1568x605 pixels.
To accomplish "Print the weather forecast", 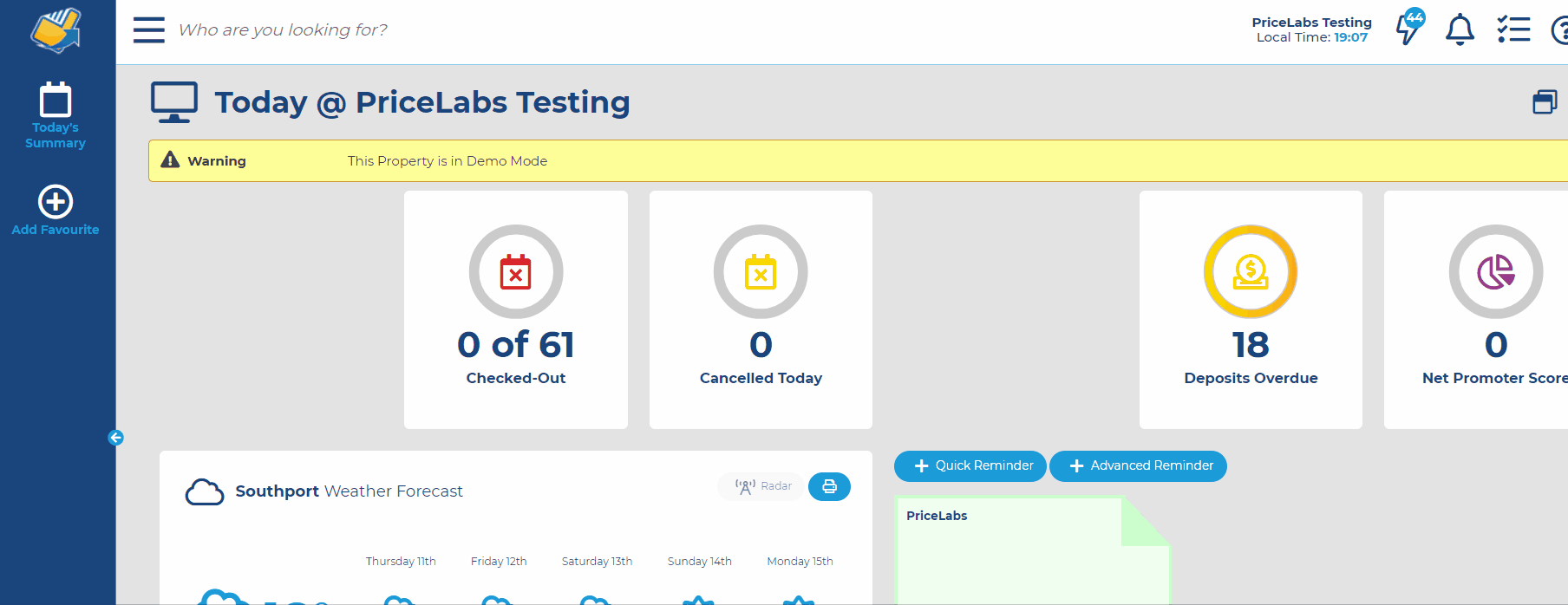I will (x=829, y=486).
